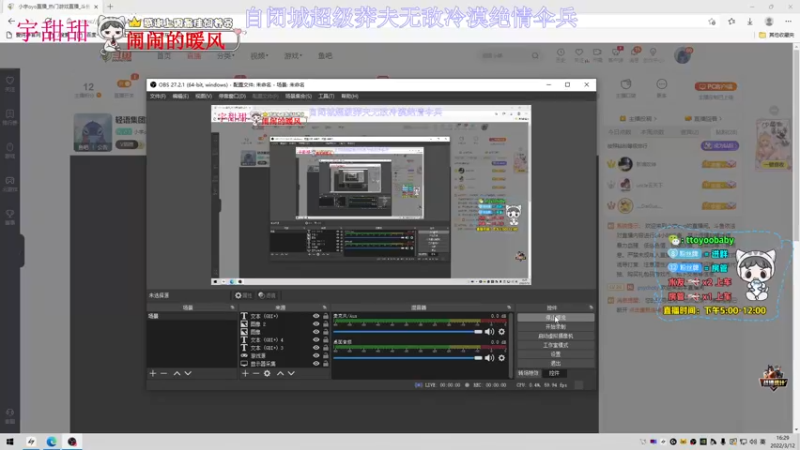800x450 pixels.
Task: Open the 帮助(H) menu in OBS
Action: point(349,96)
